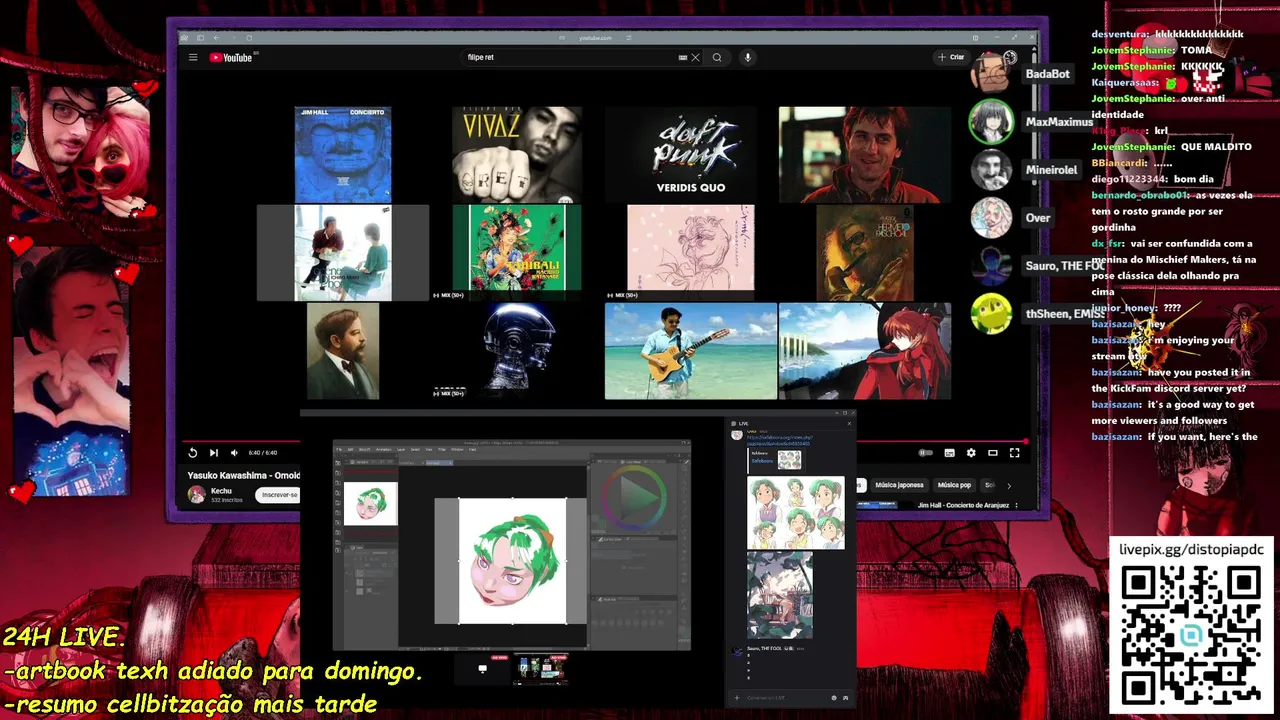Activate voice search microphone
1280x720 pixels.
(x=747, y=57)
